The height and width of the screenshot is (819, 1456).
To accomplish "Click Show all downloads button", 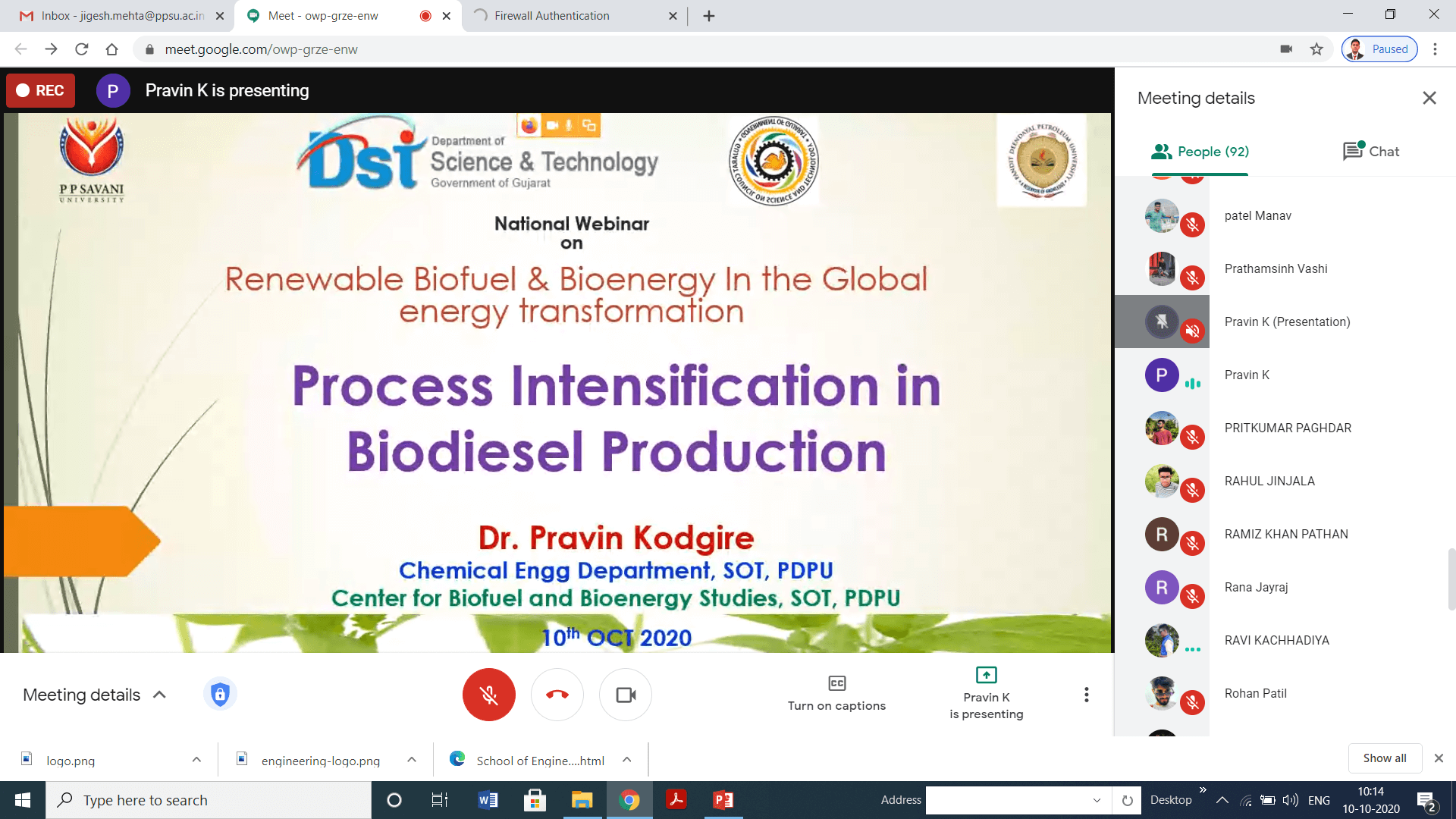I will (x=1384, y=758).
